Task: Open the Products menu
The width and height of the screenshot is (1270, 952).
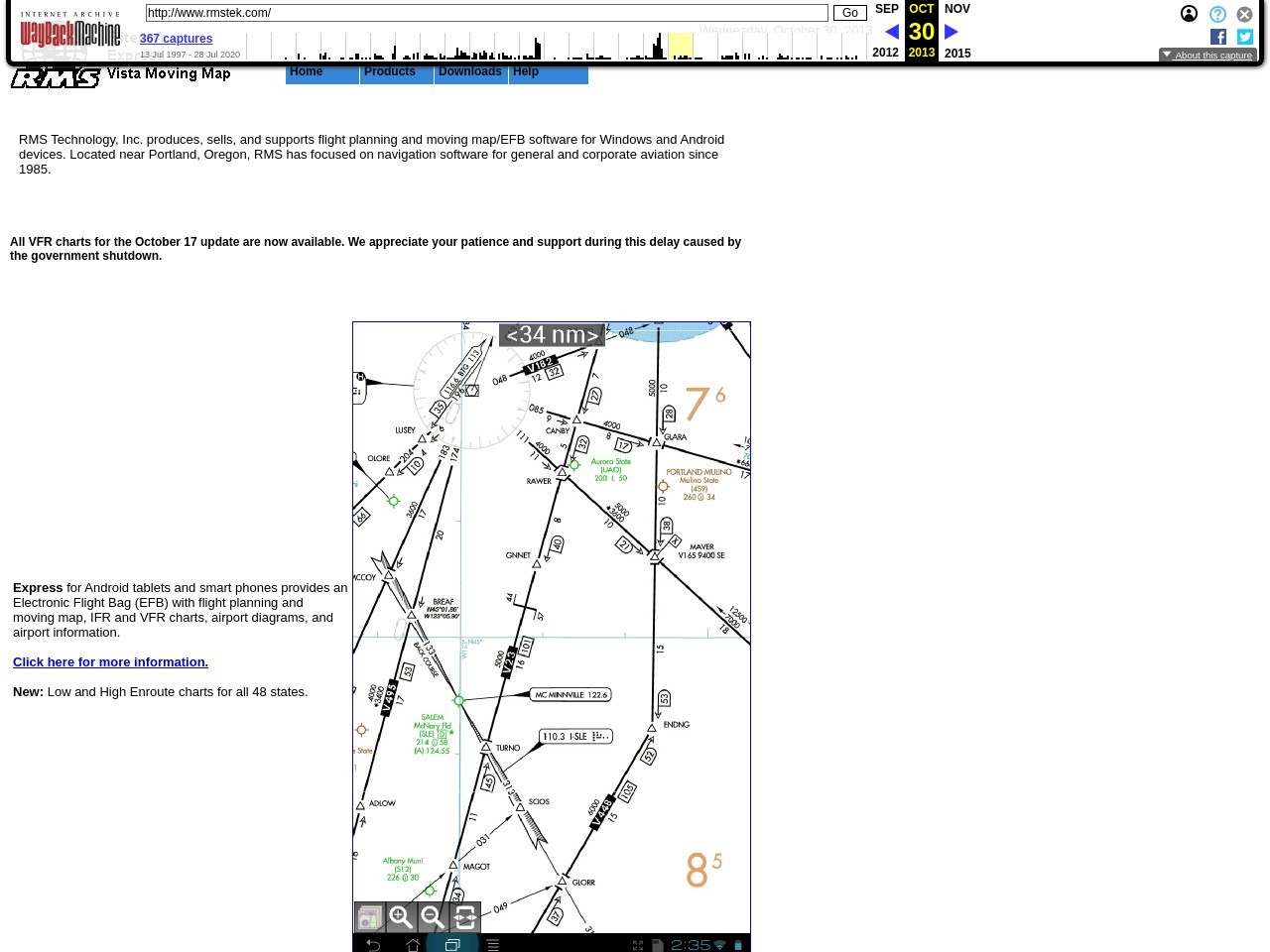Action: pos(390,72)
